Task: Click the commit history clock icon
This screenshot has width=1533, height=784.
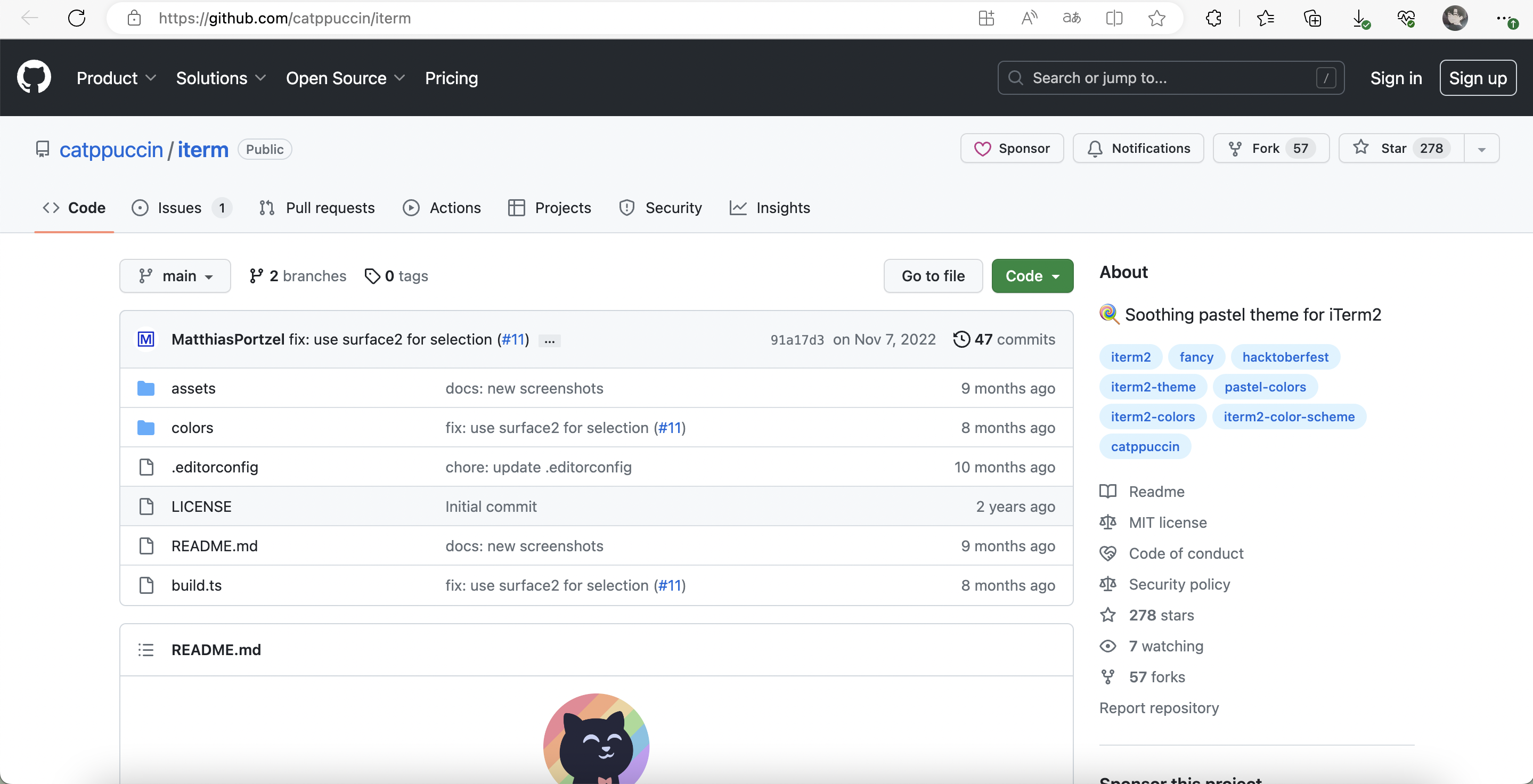Action: (961, 339)
